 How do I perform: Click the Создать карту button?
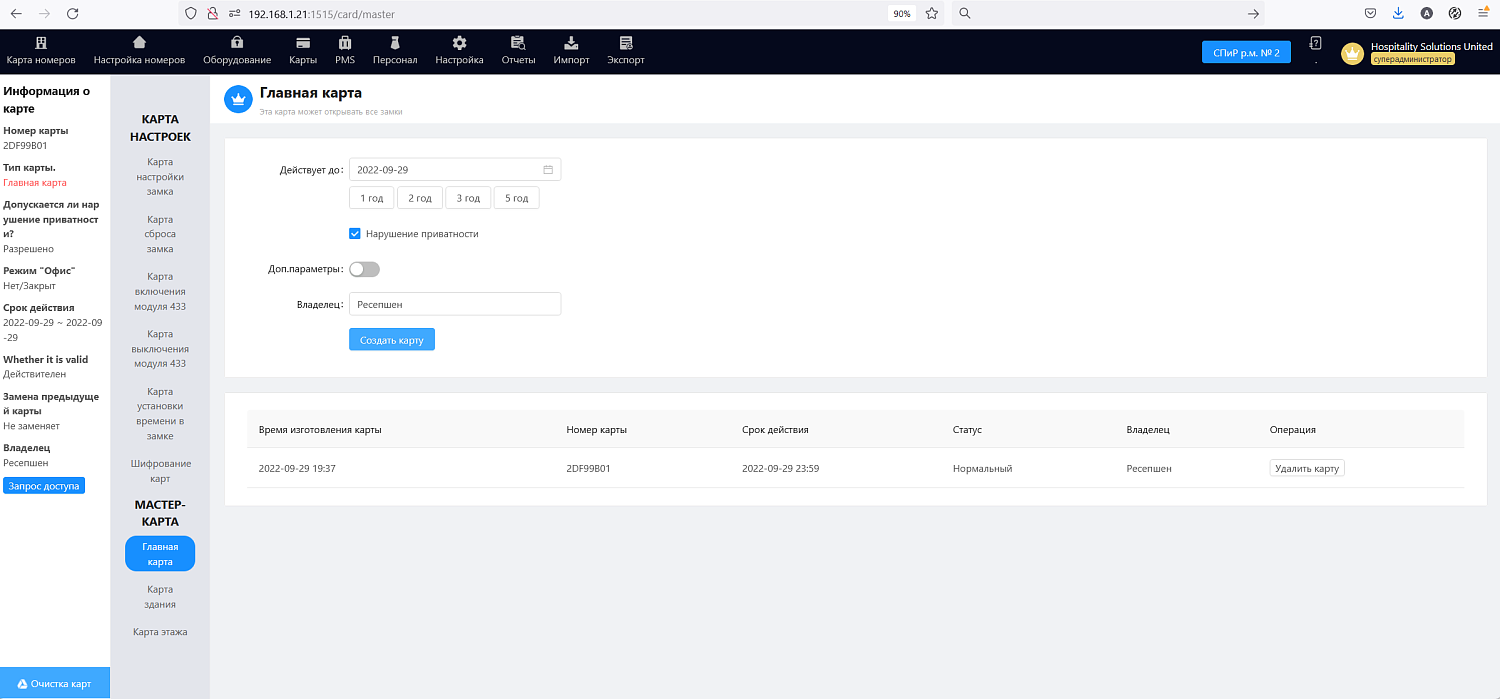pos(392,340)
